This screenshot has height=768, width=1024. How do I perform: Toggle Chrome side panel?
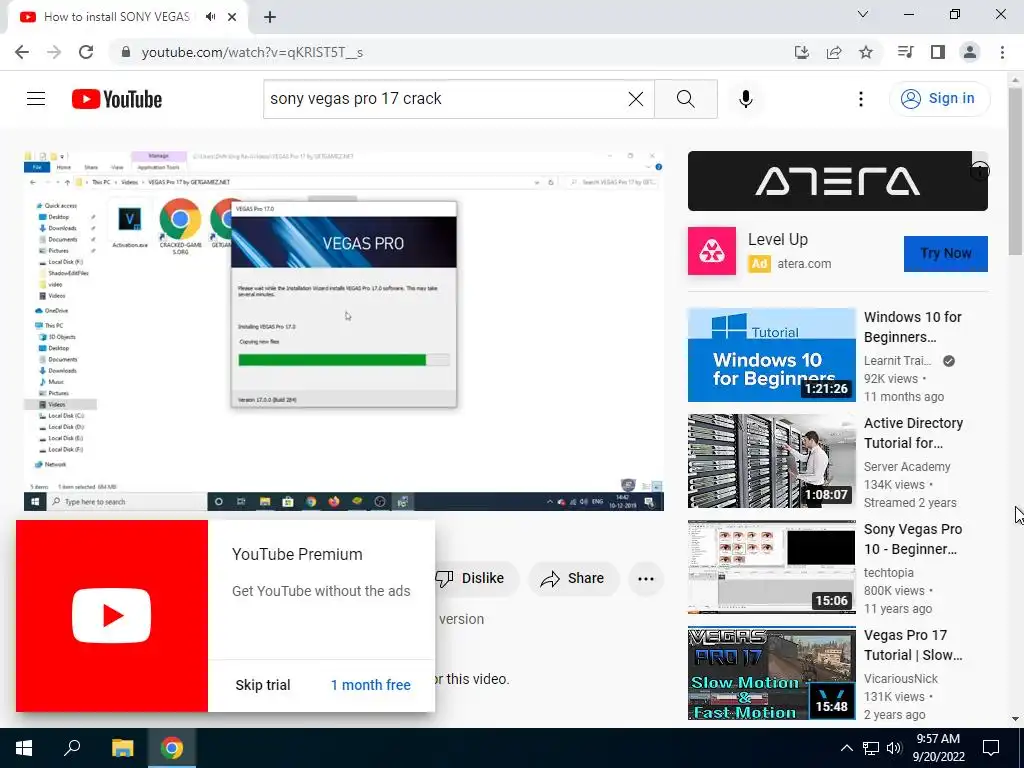[938, 52]
